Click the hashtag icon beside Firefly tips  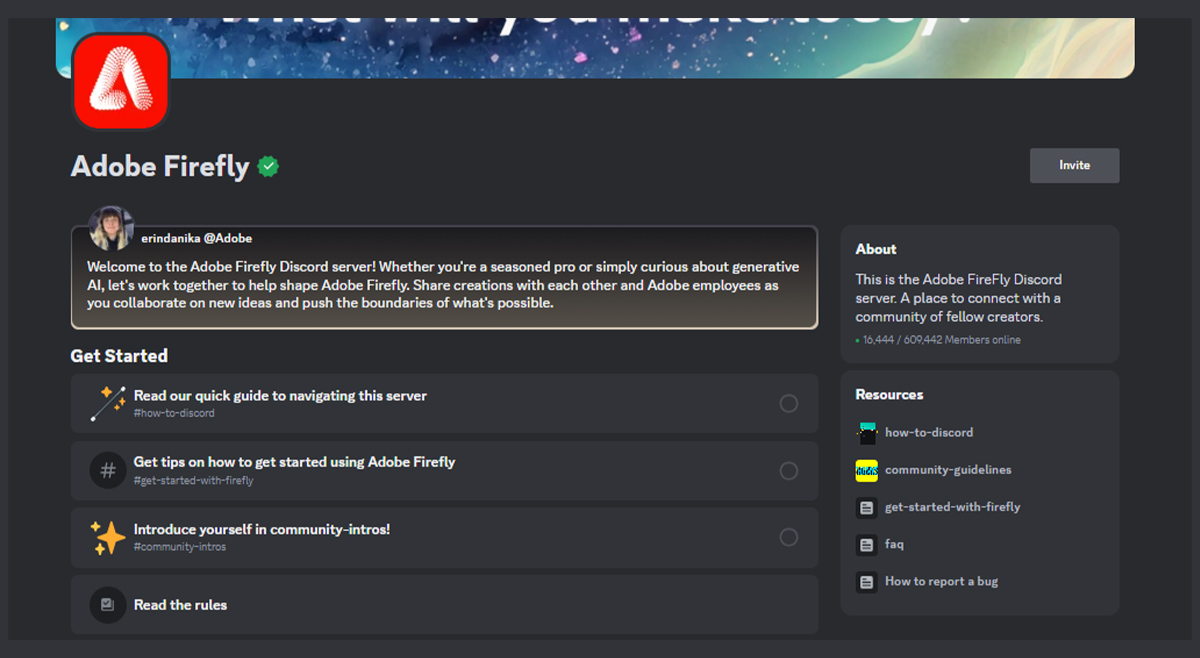point(107,470)
